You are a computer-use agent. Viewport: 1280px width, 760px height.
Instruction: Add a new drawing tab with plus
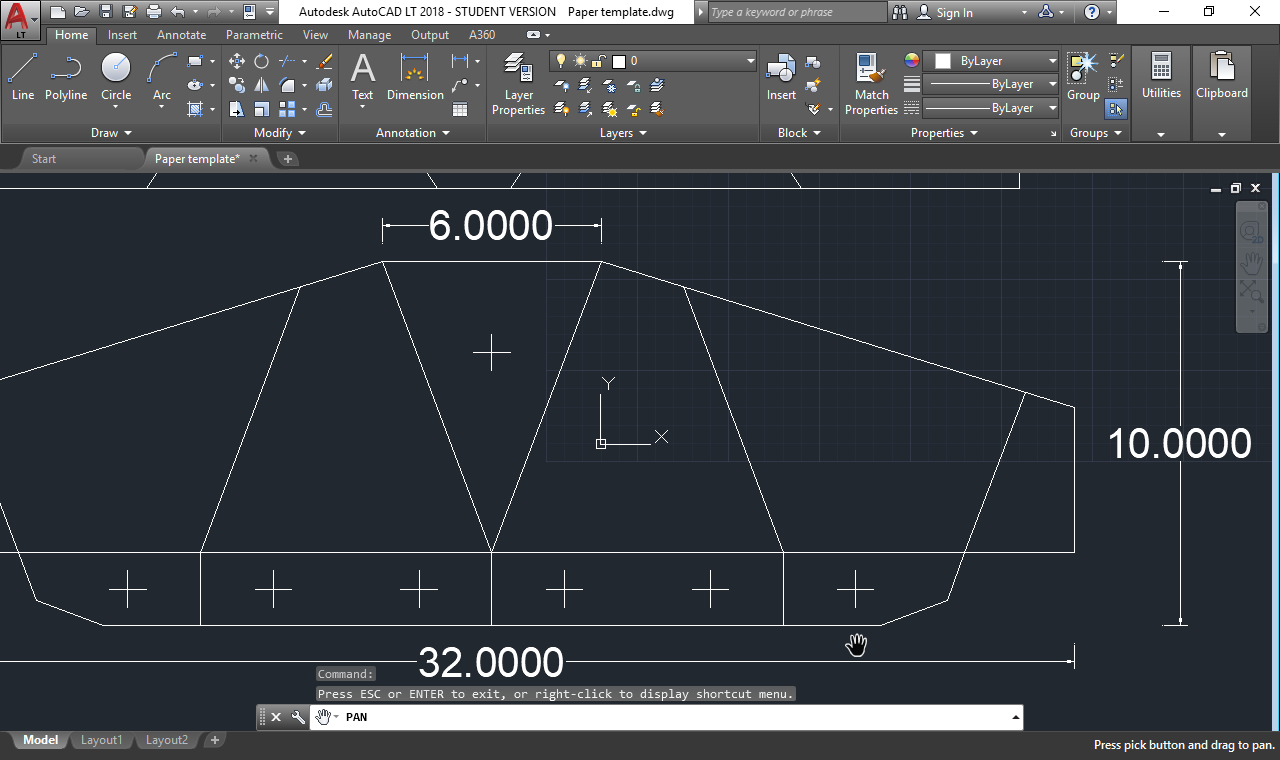click(x=287, y=159)
